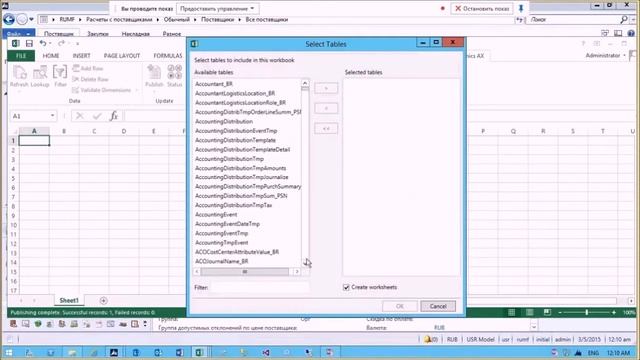Select Accountant_BR in the Available tables list
The height and width of the screenshot is (360, 640).
[213, 84]
